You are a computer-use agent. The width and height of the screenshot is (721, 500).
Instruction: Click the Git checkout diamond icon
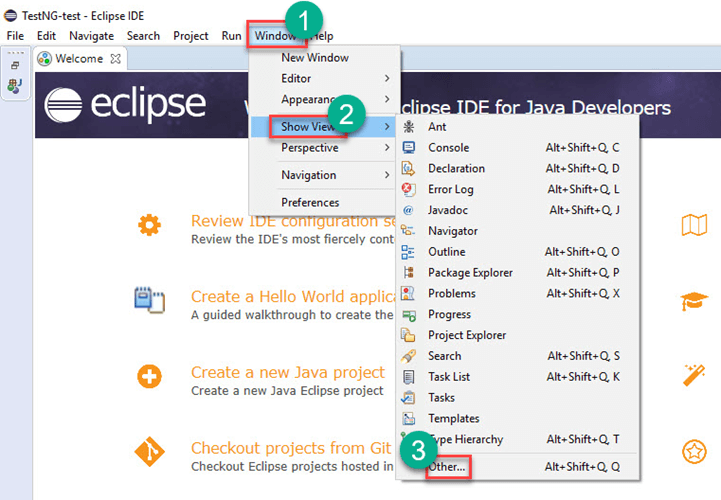(149, 453)
